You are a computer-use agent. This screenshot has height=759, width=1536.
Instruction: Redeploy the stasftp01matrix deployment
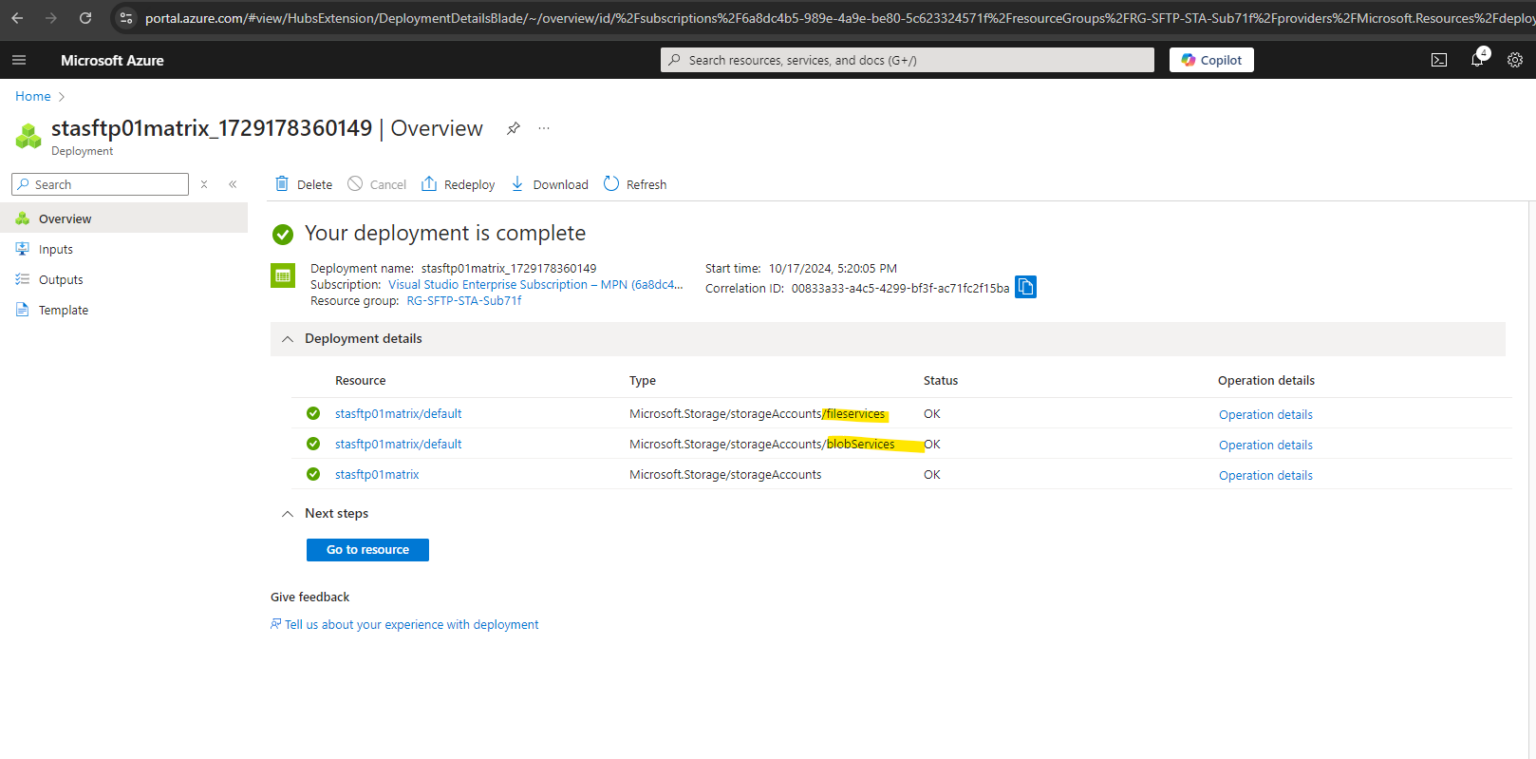[x=457, y=184]
